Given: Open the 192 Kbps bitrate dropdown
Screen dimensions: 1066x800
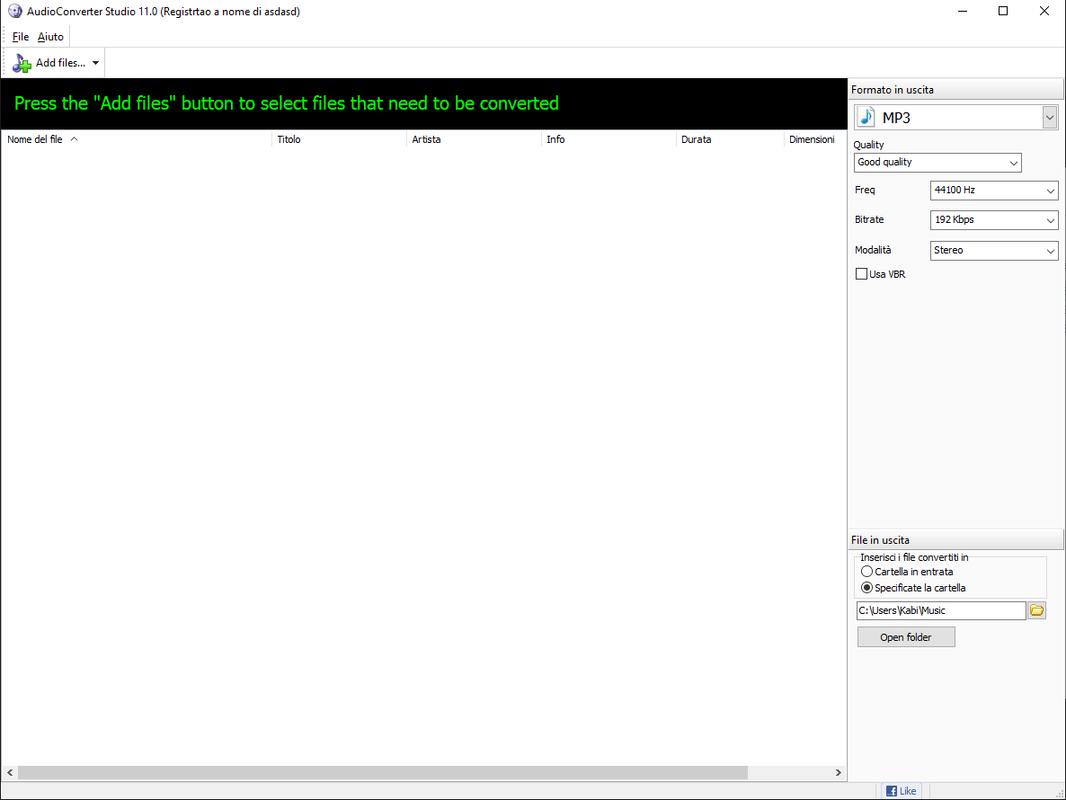Looking at the screenshot, I should click(x=994, y=220).
